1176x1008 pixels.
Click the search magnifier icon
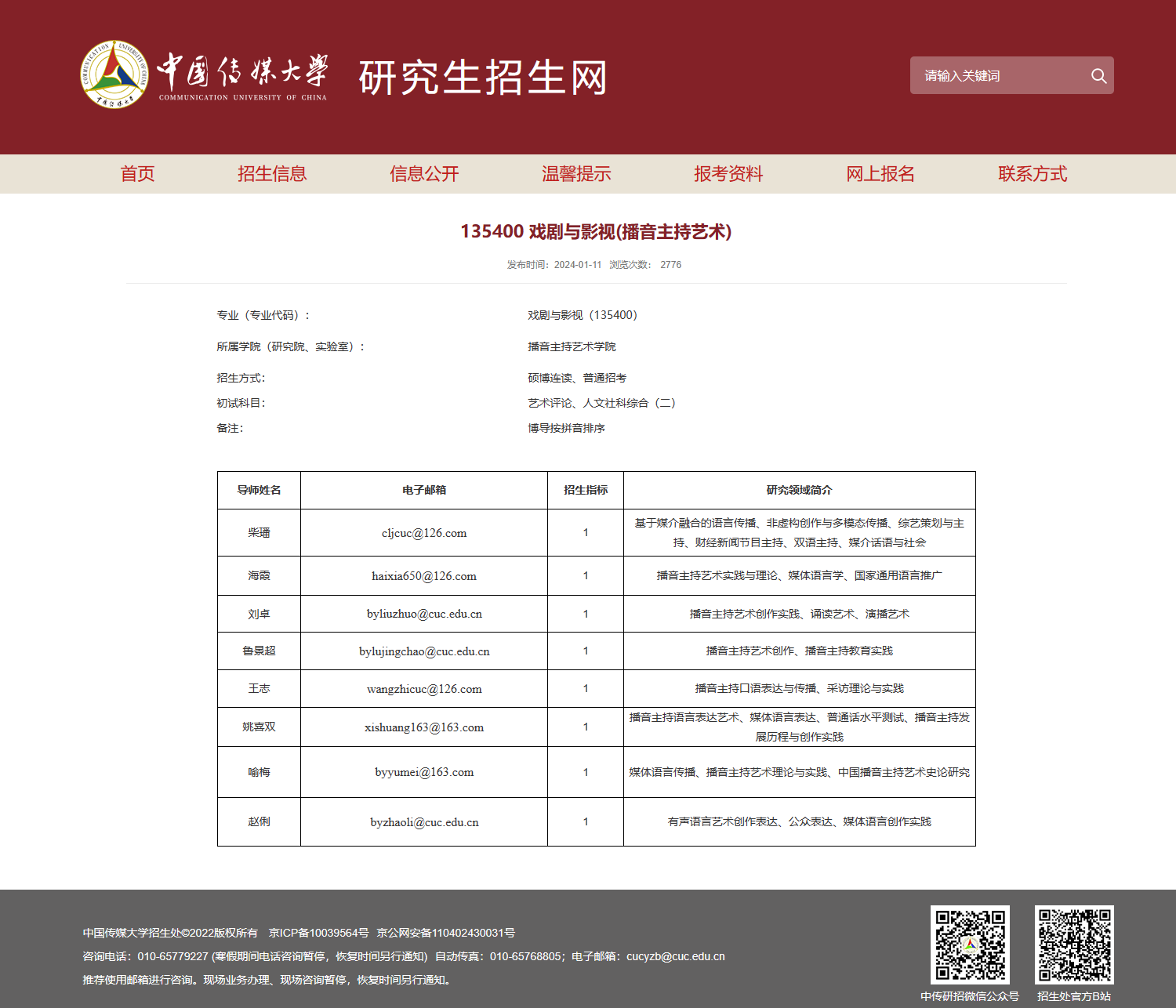point(1098,75)
